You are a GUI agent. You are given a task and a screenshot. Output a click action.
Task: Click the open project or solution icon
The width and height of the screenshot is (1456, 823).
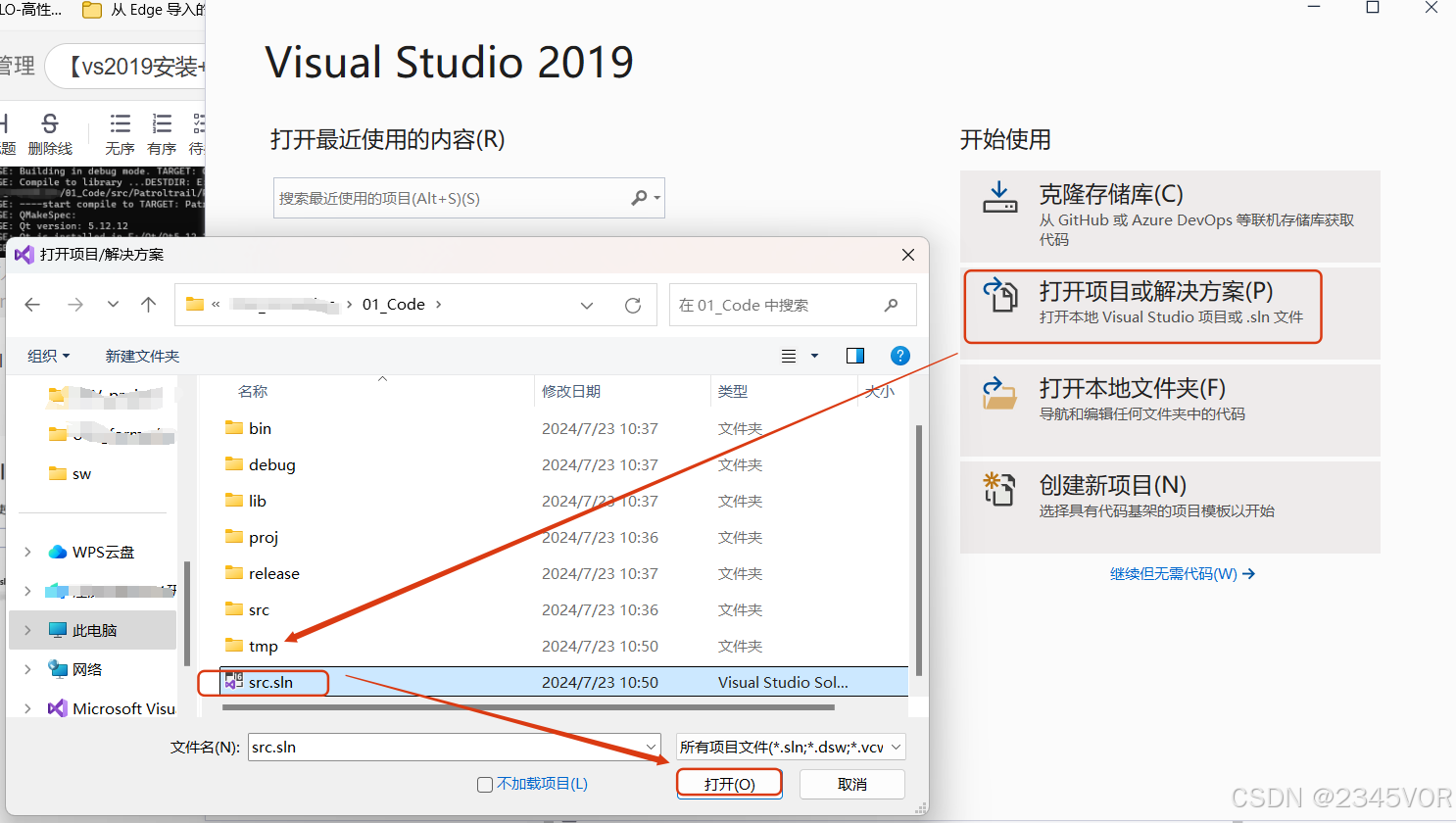coord(1000,294)
